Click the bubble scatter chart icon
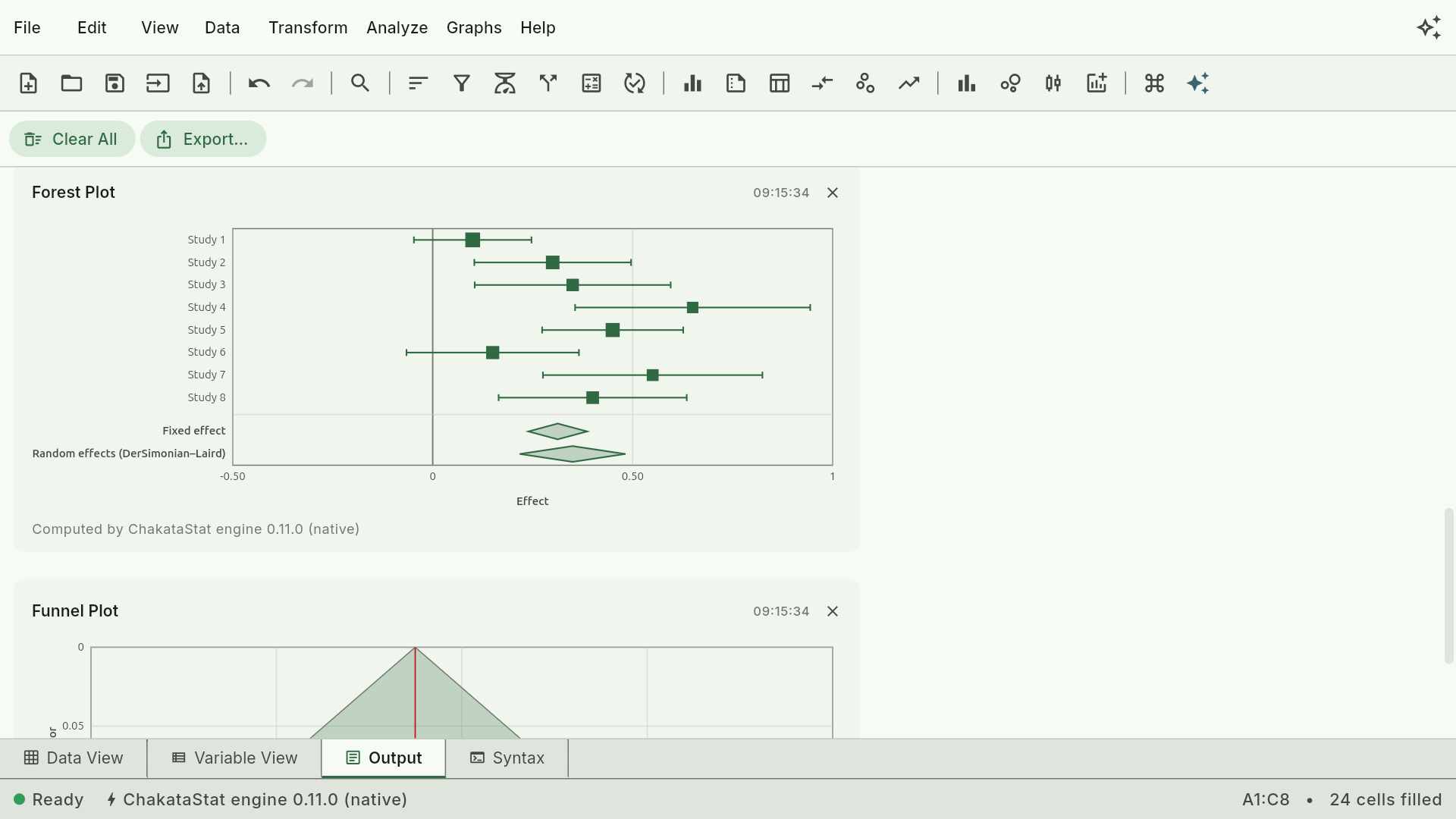Viewport: 1456px width, 819px height. [x=1010, y=83]
